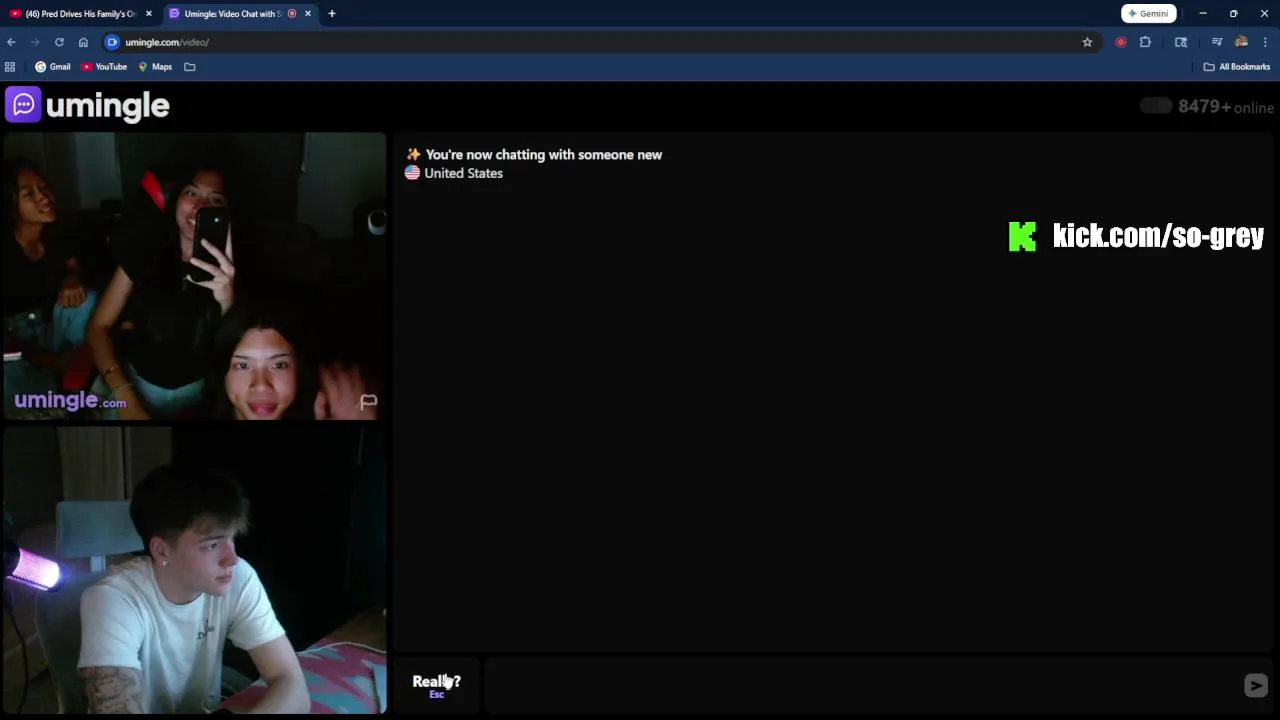The width and height of the screenshot is (1280, 720).
Task: Go back with the browser back arrow
Action: 11,42
